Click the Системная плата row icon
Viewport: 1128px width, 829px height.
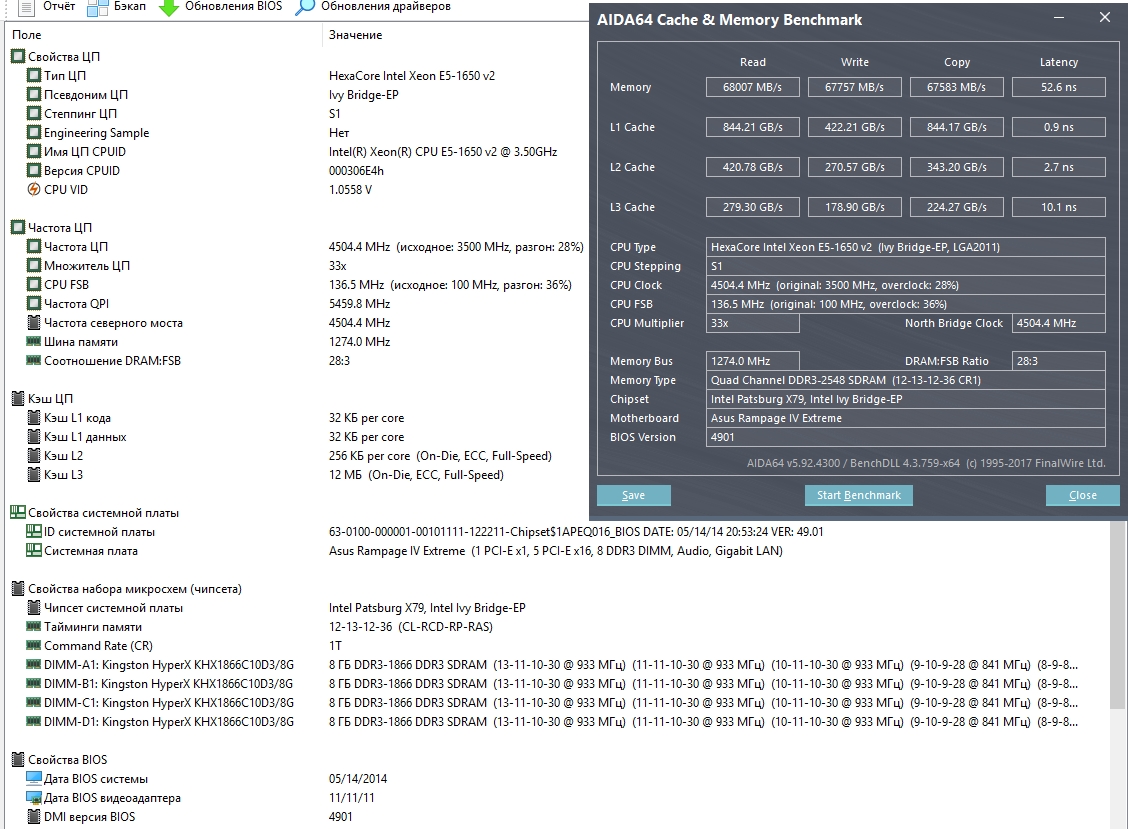tap(34, 551)
